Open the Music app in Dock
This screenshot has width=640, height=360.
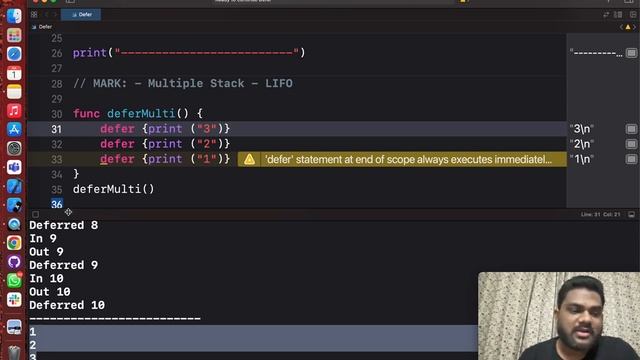click(x=14, y=111)
